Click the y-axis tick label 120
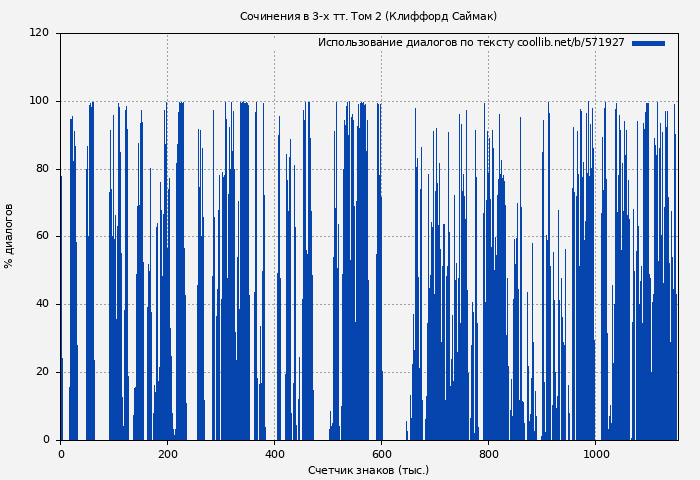The height and width of the screenshot is (480, 700). [x=39, y=33]
